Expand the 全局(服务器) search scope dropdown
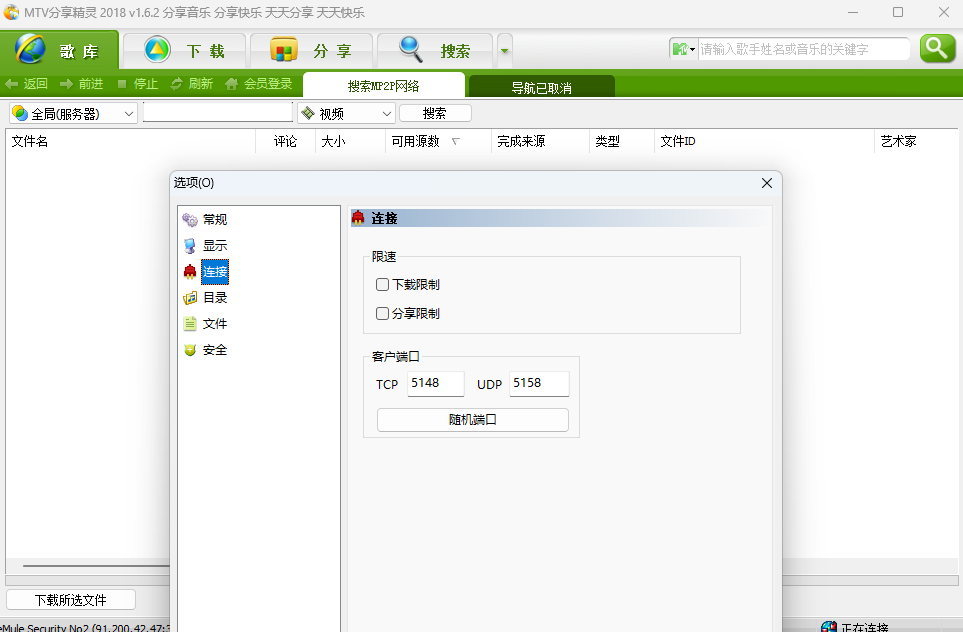The width and height of the screenshot is (963, 632). (73, 114)
